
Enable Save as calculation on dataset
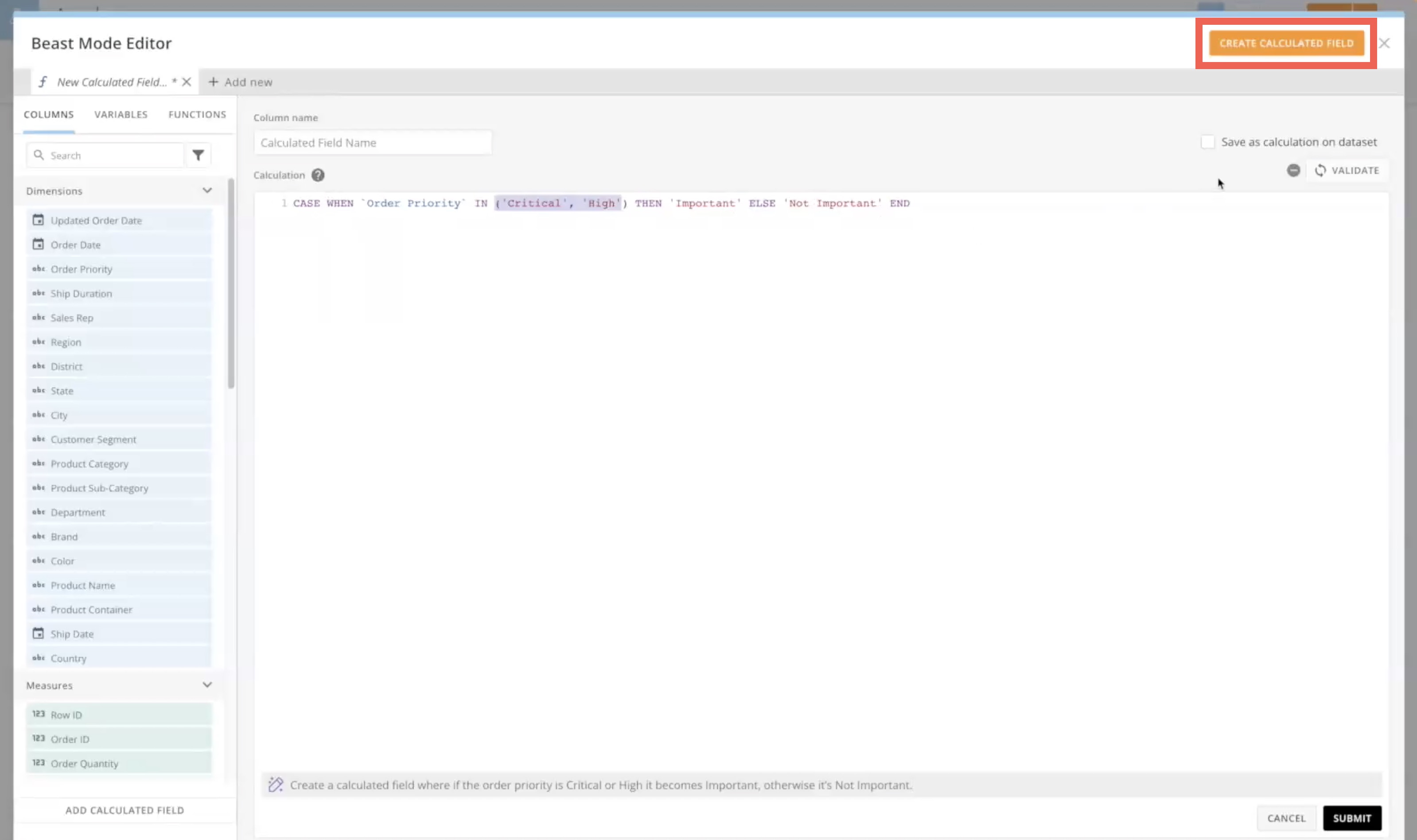[x=1207, y=141]
